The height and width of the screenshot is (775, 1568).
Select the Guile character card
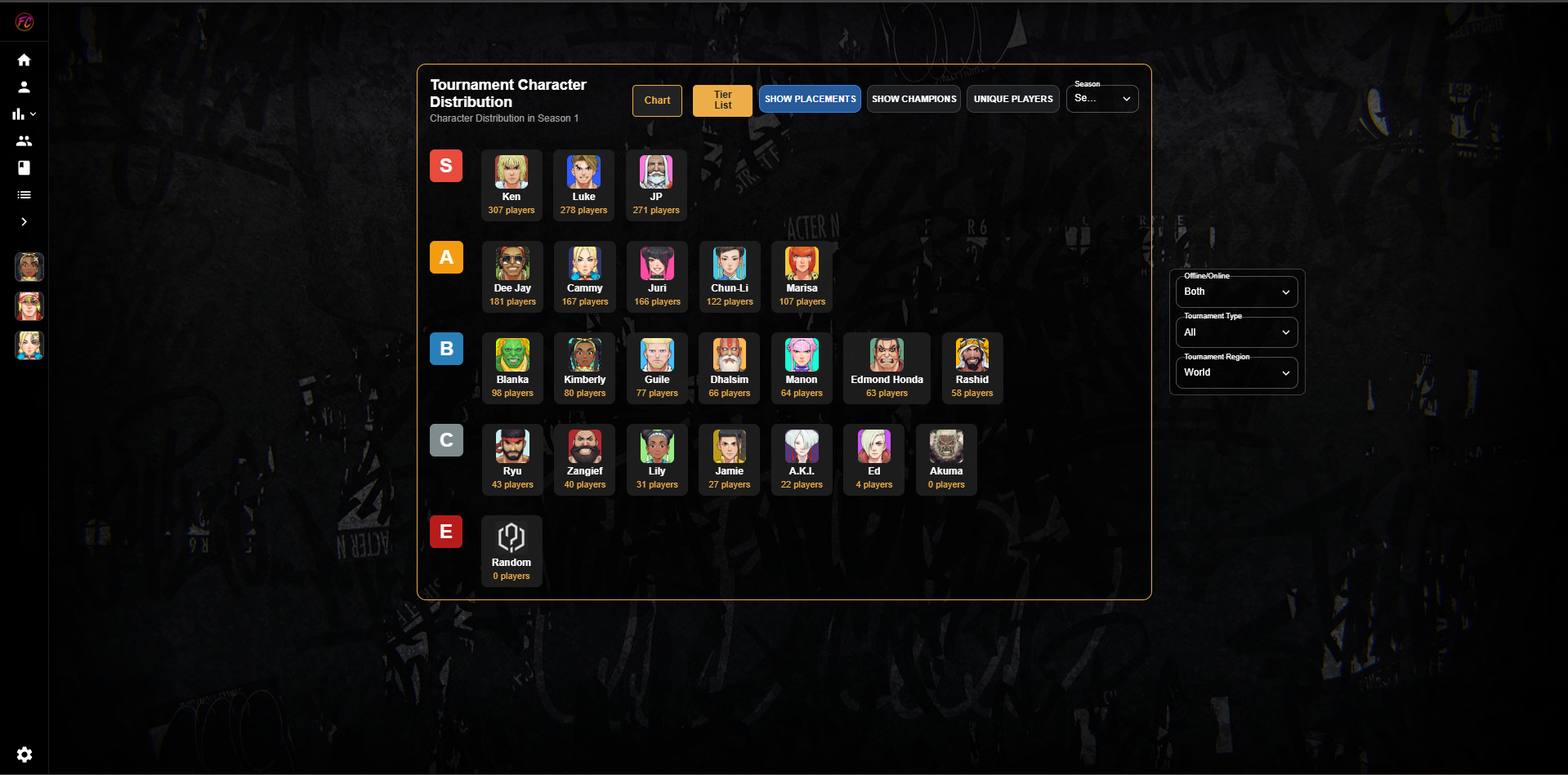[657, 368]
